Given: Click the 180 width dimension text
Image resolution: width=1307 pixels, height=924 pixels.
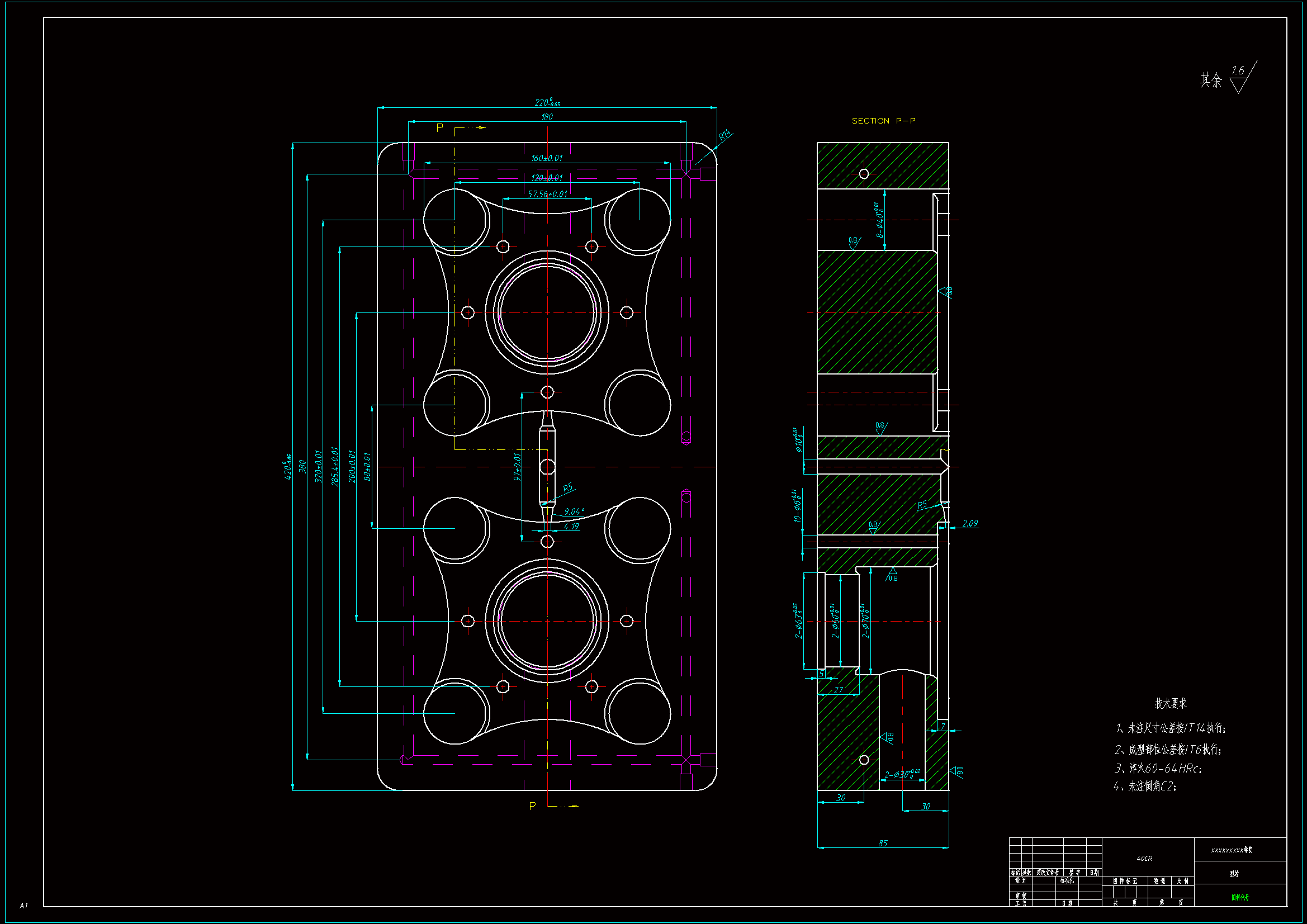Looking at the screenshot, I should pos(547,117).
